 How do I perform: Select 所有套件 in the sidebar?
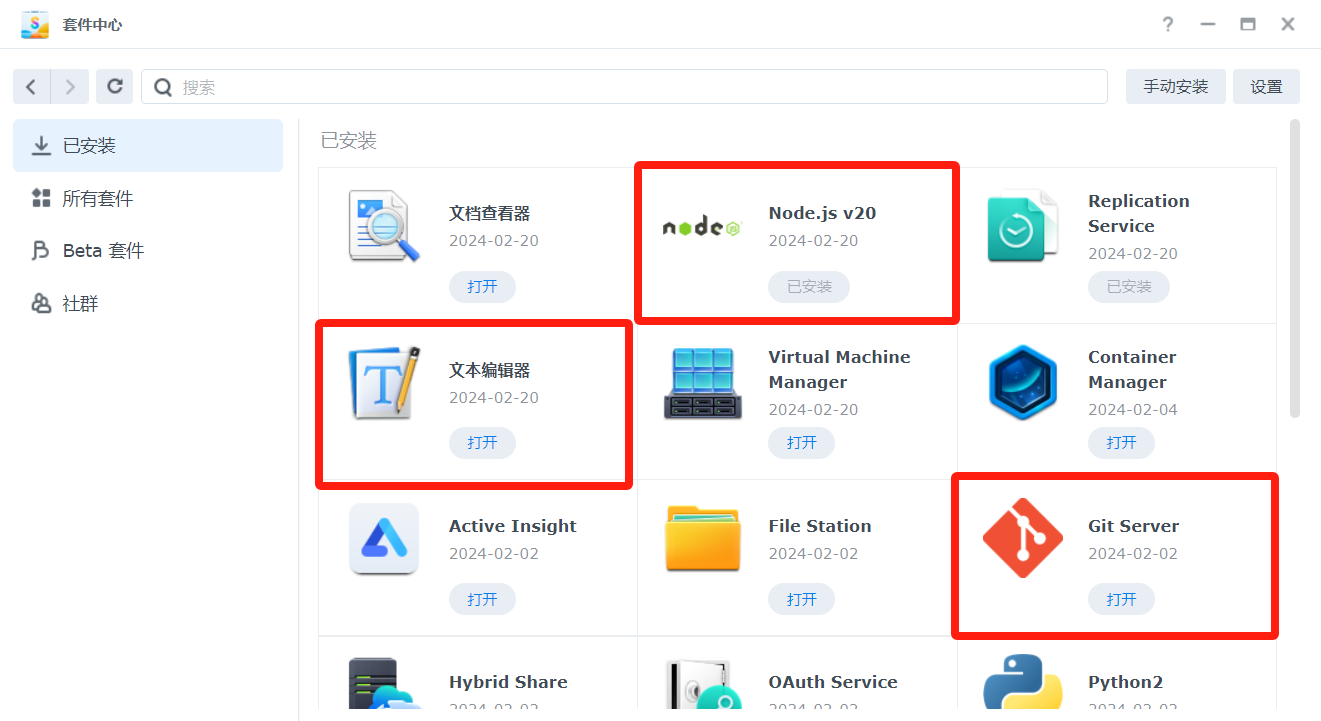click(97, 198)
